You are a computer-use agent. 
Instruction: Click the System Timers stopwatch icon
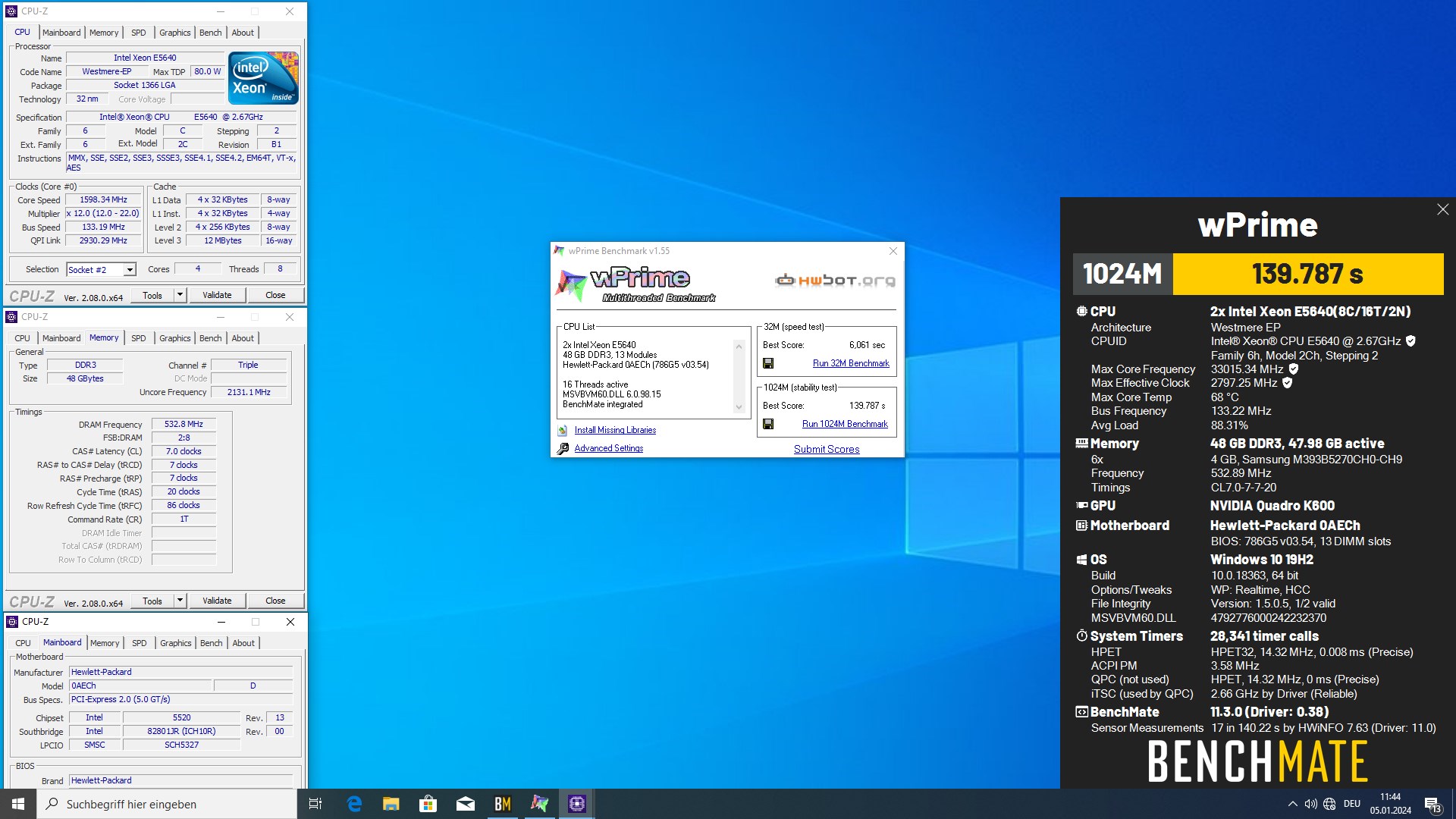coord(1081,635)
